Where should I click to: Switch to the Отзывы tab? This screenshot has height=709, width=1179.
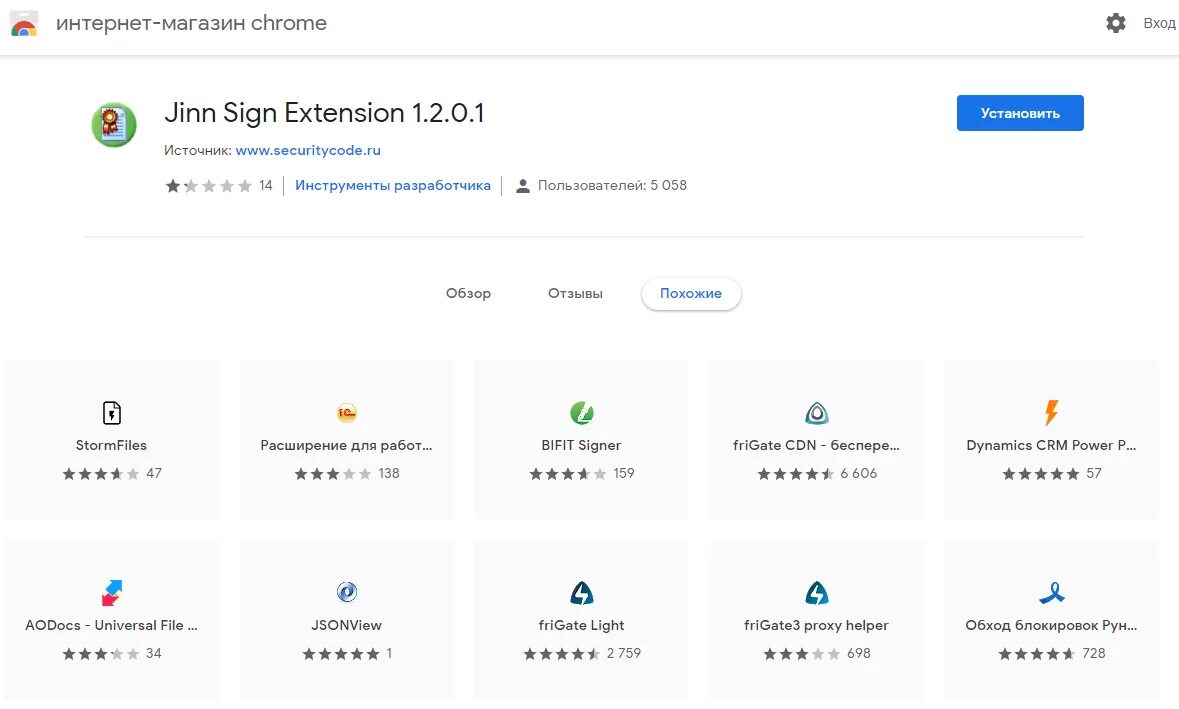point(575,293)
